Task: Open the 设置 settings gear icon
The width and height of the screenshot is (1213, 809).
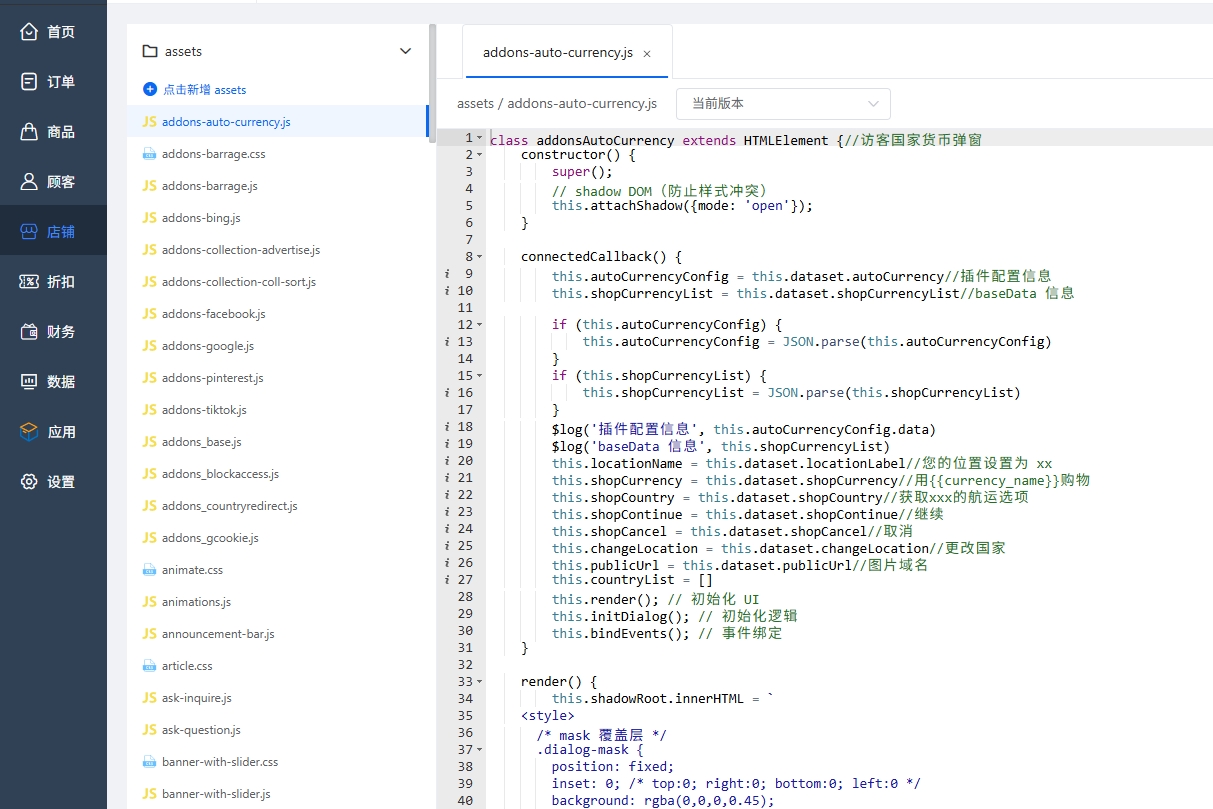Action: [x=30, y=482]
